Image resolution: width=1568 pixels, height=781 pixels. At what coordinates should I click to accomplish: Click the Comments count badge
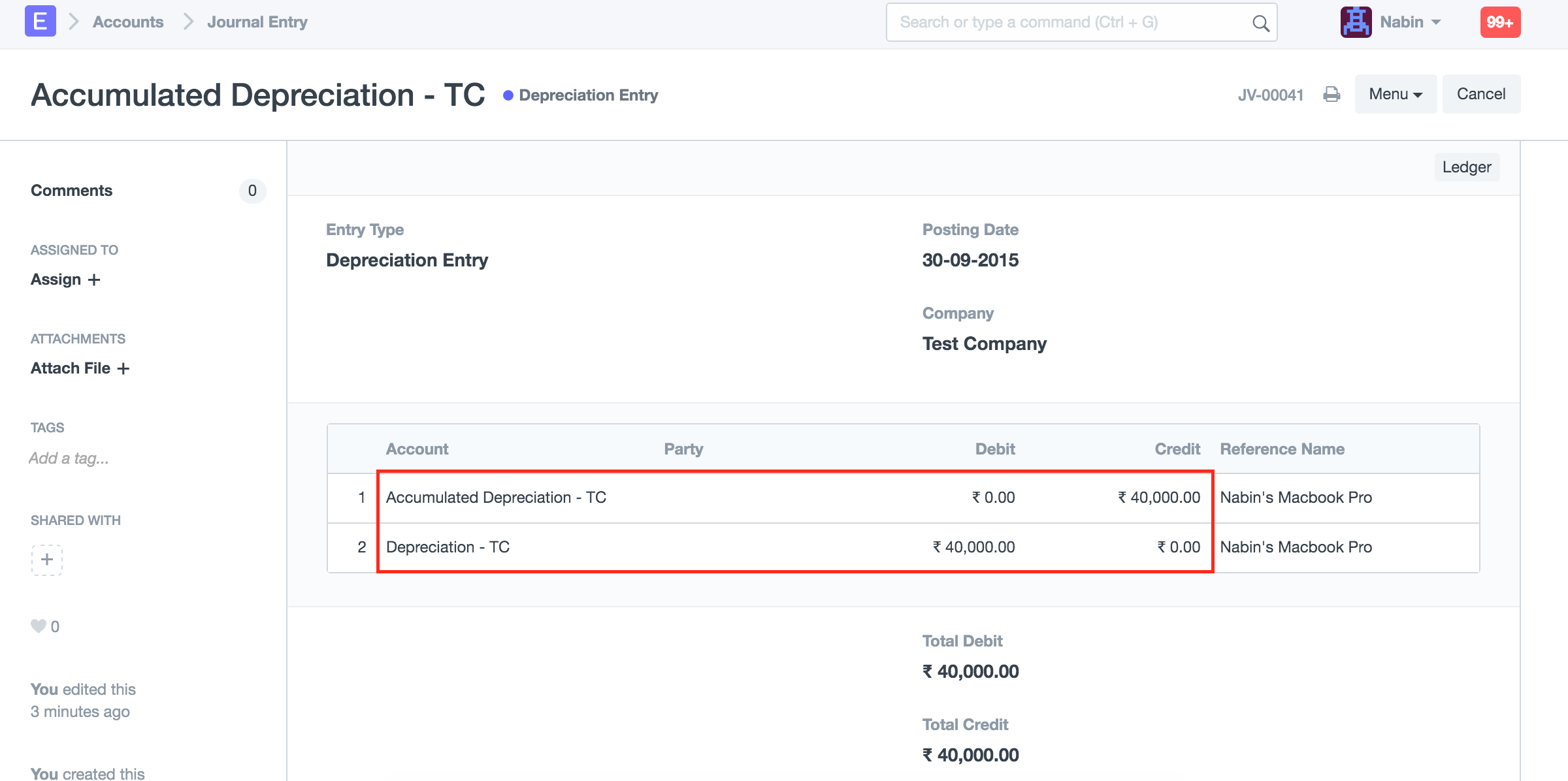pyautogui.click(x=252, y=191)
